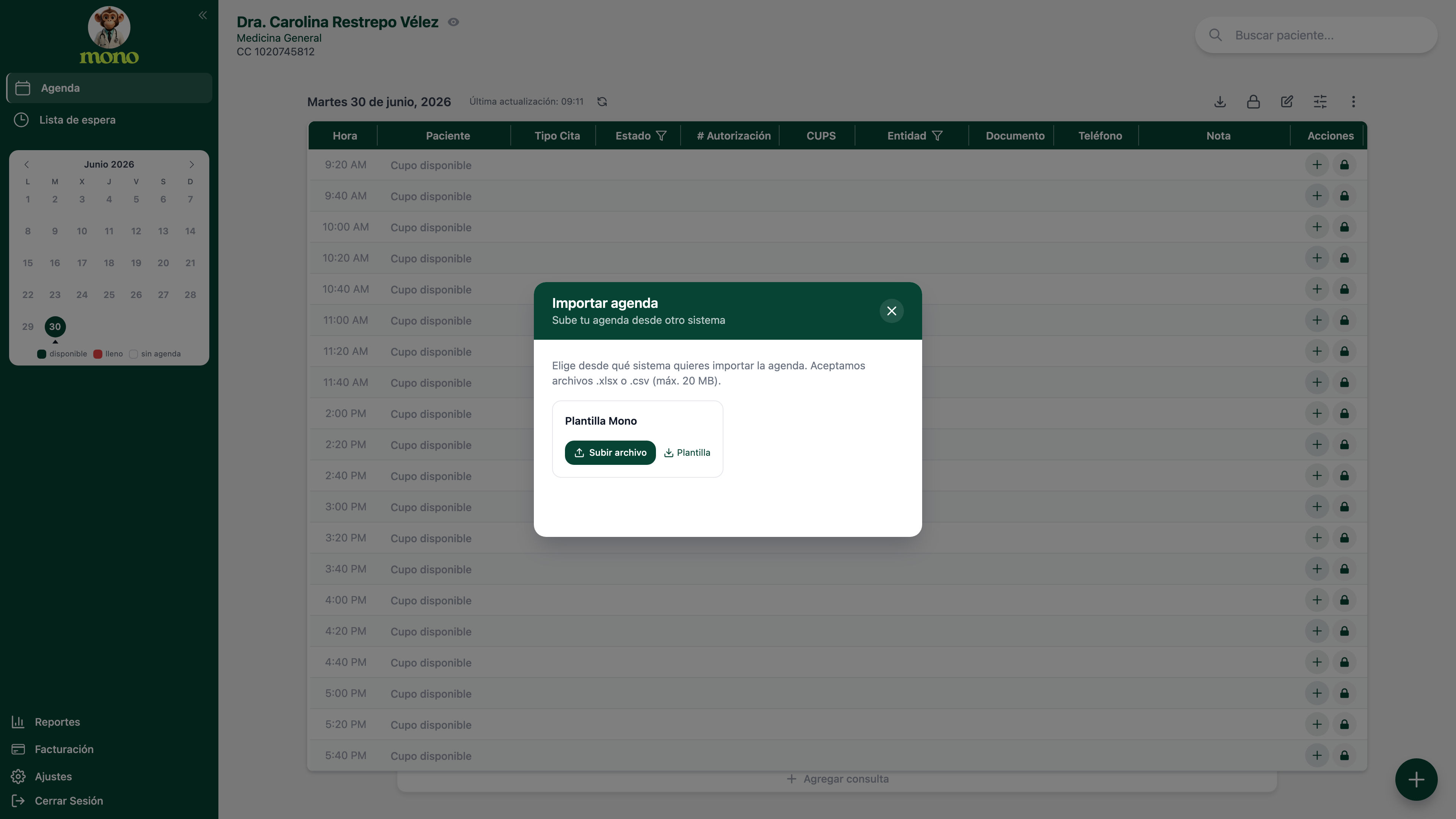The image size is (1456, 819).
Task: Click the lock agenda toolbar icon
Action: pos(1253,102)
